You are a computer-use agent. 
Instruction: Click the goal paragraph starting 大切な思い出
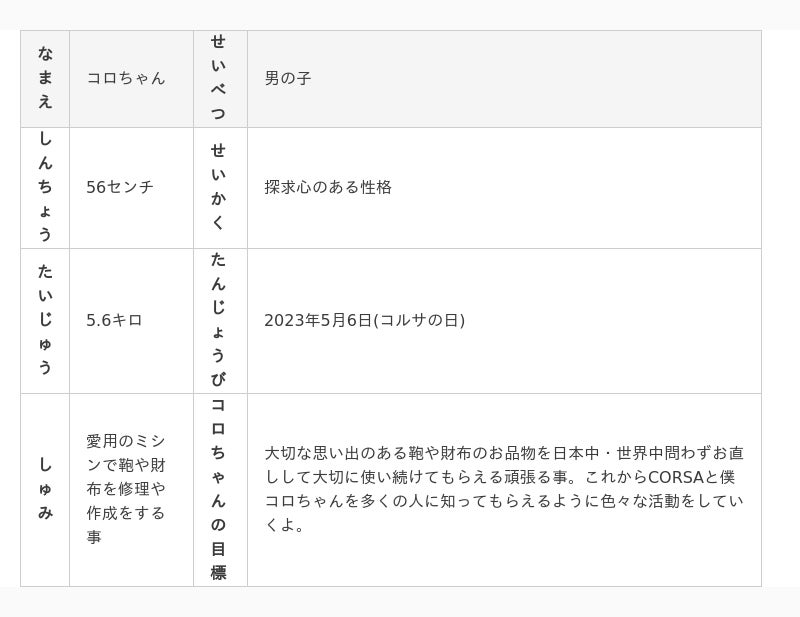click(504, 489)
